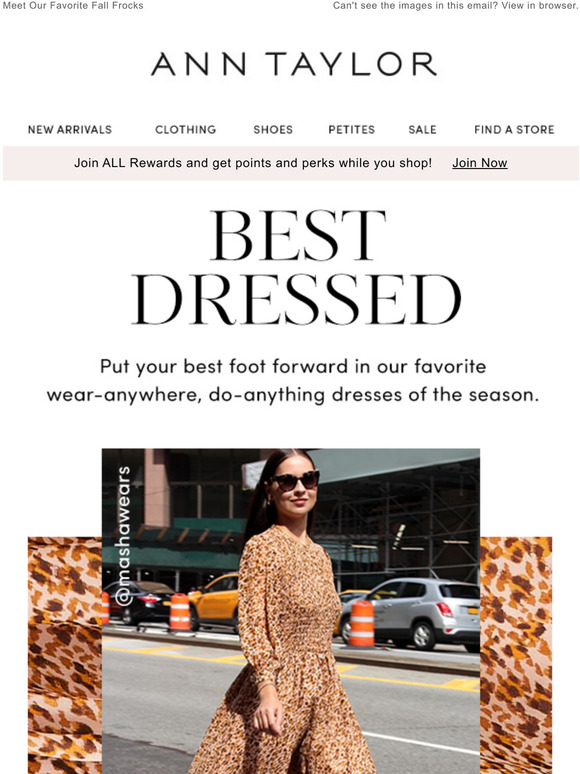
Task: Click the Ann Taylor logo
Action: click(294, 64)
